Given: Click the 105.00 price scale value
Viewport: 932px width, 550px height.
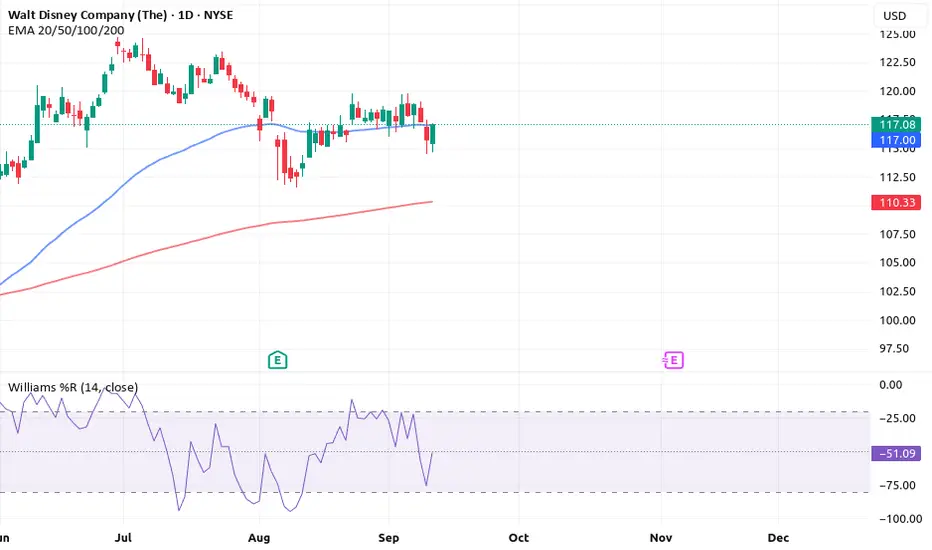Looking at the screenshot, I should [898, 263].
